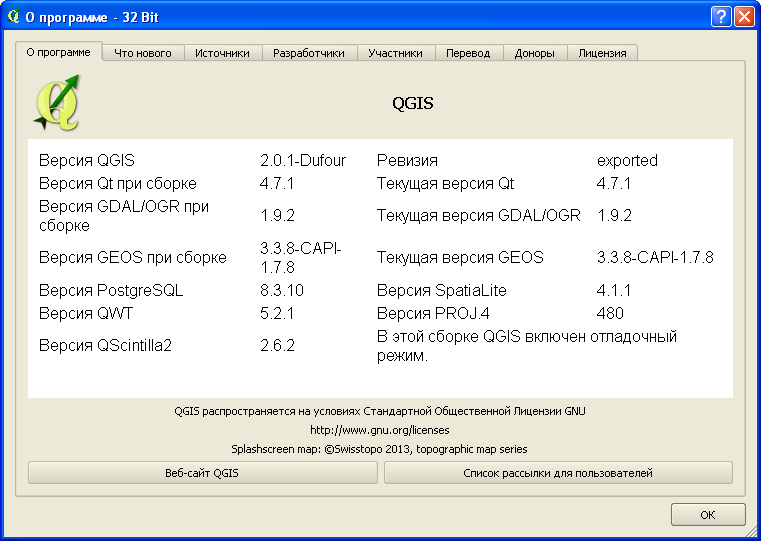Click the 'Версия QScintilla2' label
Viewport: 761px width, 541px height.
click(x=105, y=345)
